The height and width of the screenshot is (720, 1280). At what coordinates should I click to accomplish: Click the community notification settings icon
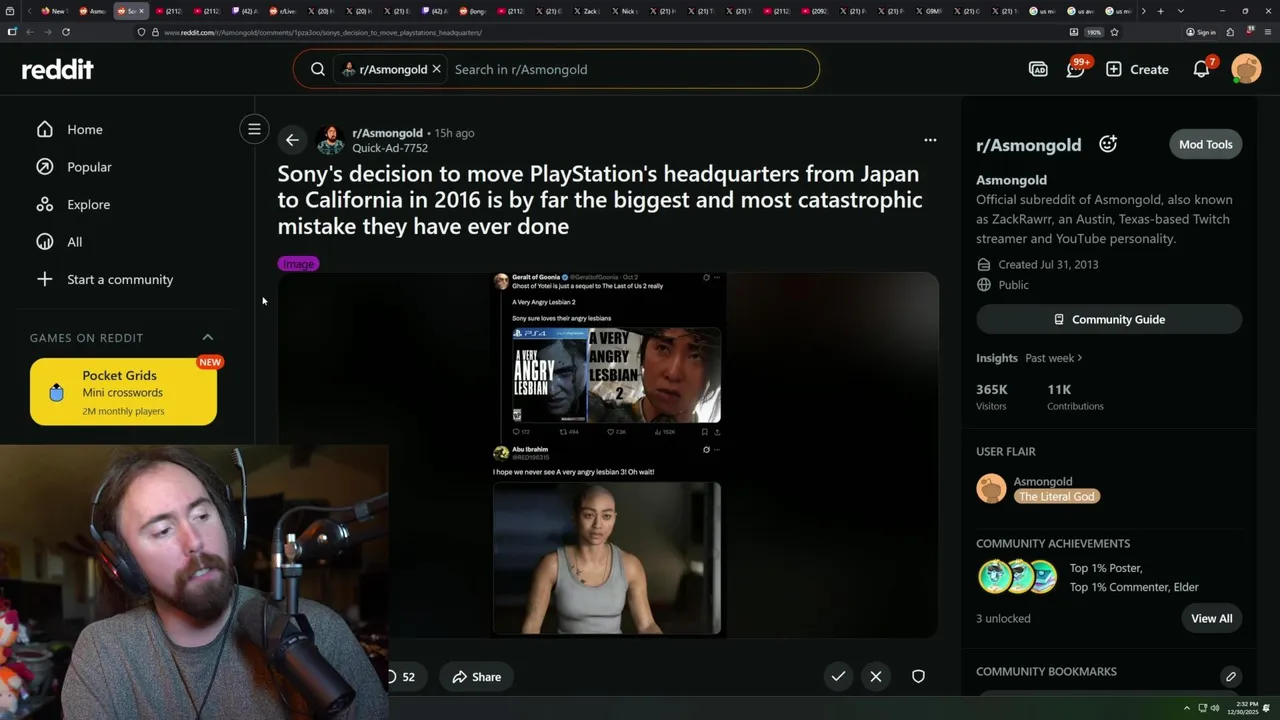[1108, 144]
